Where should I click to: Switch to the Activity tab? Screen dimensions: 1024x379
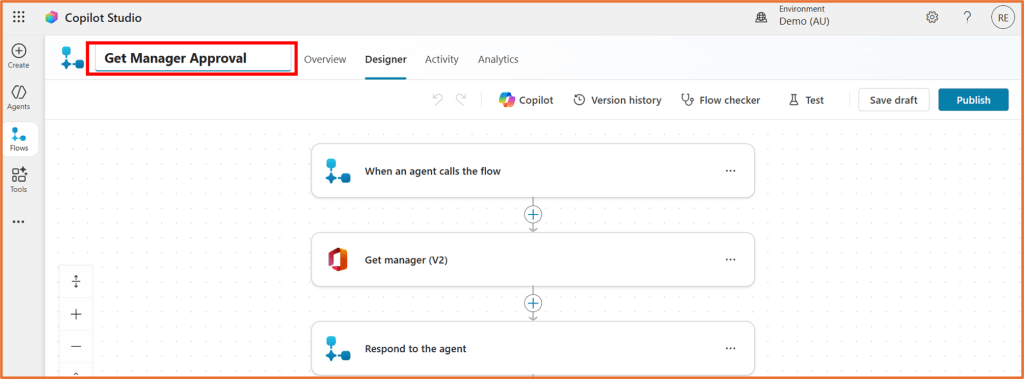click(441, 59)
